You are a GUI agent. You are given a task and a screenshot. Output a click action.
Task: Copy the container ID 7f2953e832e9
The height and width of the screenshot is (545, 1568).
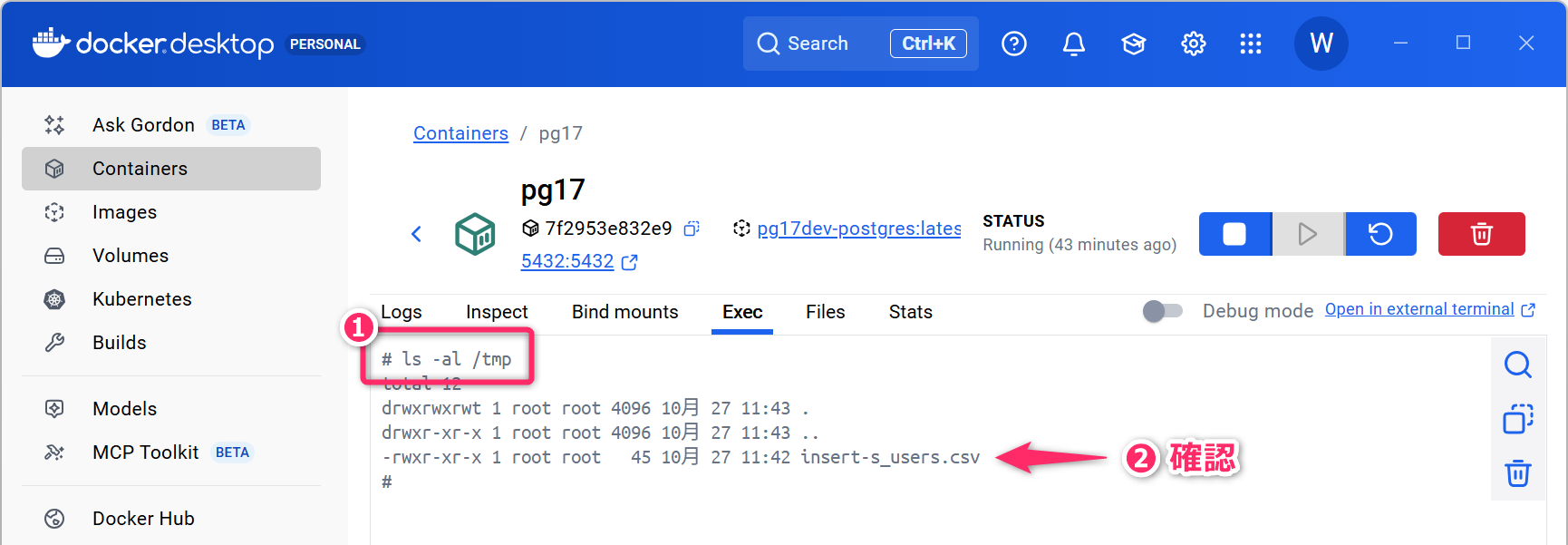[x=692, y=229]
